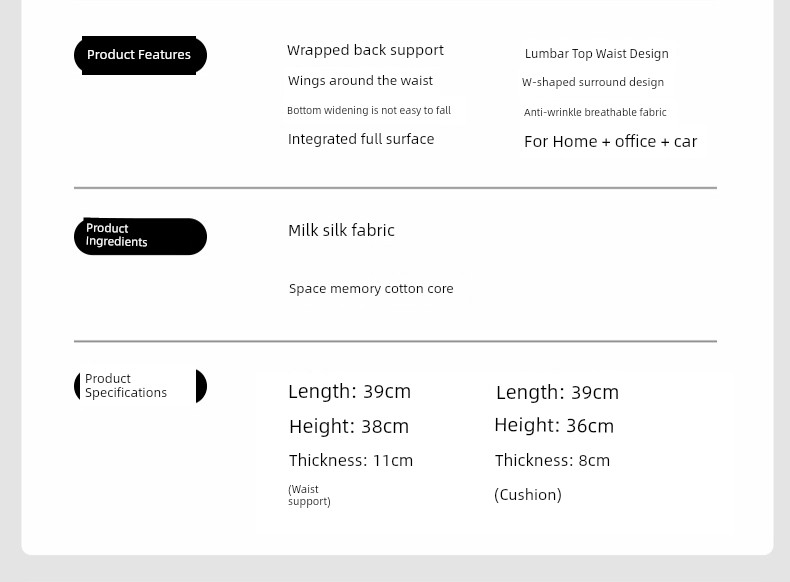Click Bottom widening is not easy to fall

click(x=369, y=110)
